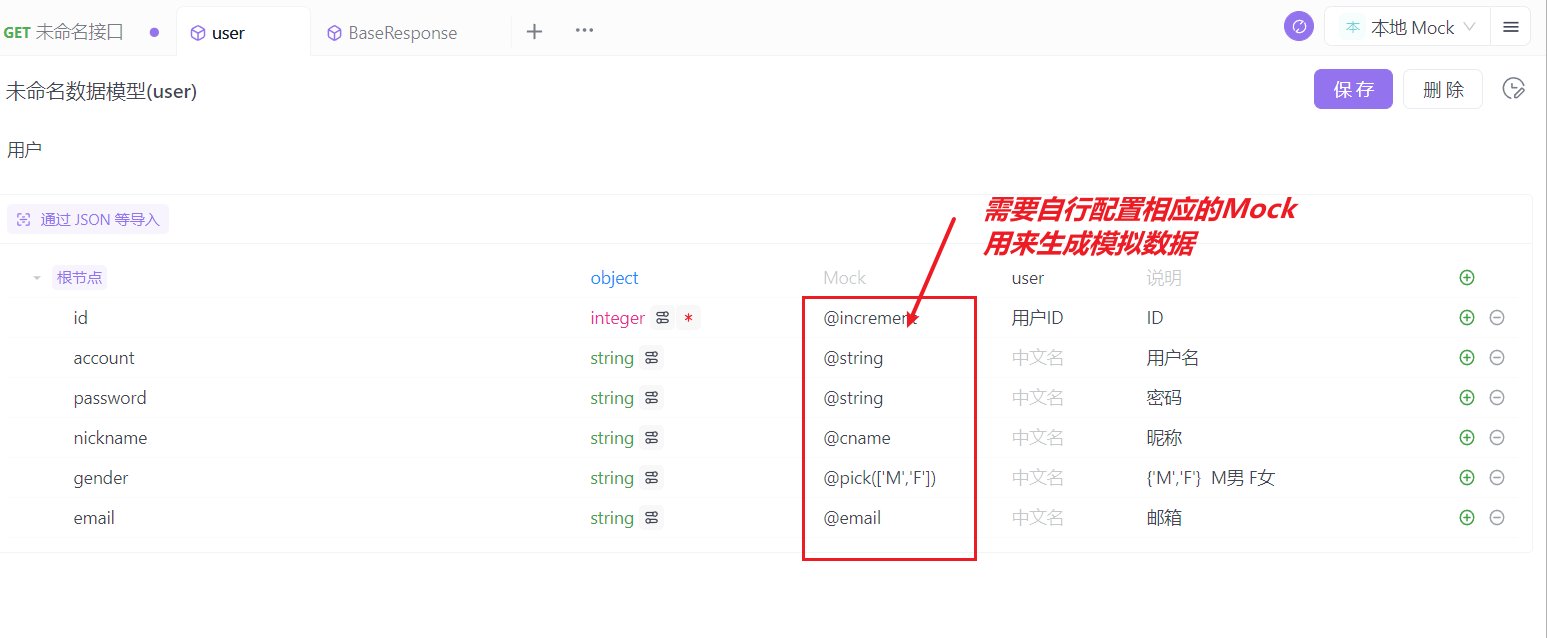Screen dimensions: 1547x638
Task: Click the 保存 button to save the model
Action: pos(1353,88)
